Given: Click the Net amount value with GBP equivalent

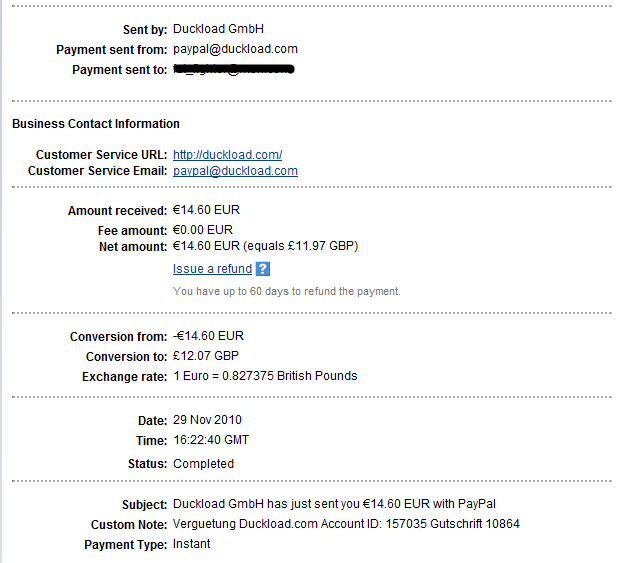Looking at the screenshot, I should (265, 246).
